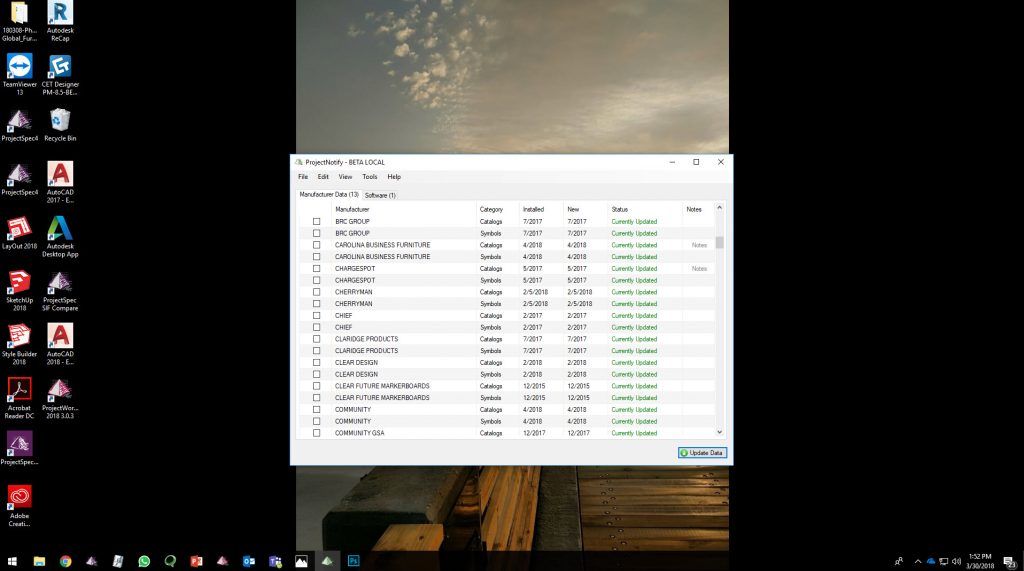Screen dimensions: 1024x571
Task: Sort by the Manufacturer column header
Action: click(x=352, y=209)
